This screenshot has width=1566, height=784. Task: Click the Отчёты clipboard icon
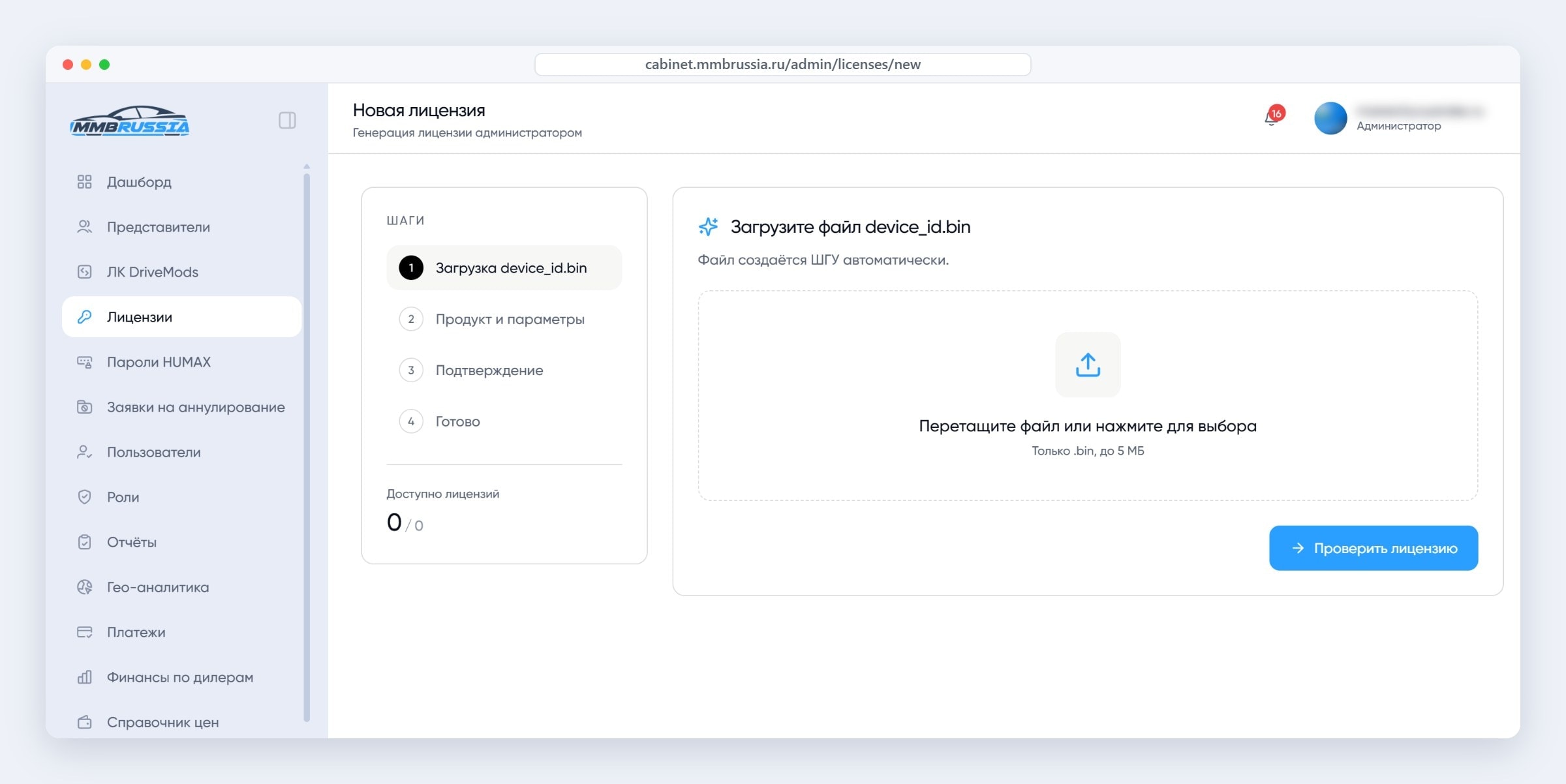pyautogui.click(x=85, y=542)
